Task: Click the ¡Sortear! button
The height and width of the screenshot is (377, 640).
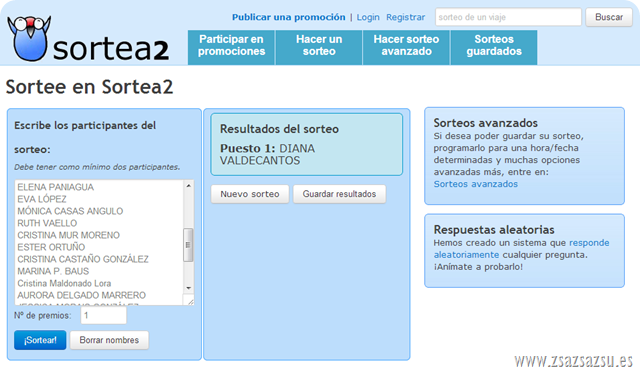Action: [x=40, y=340]
